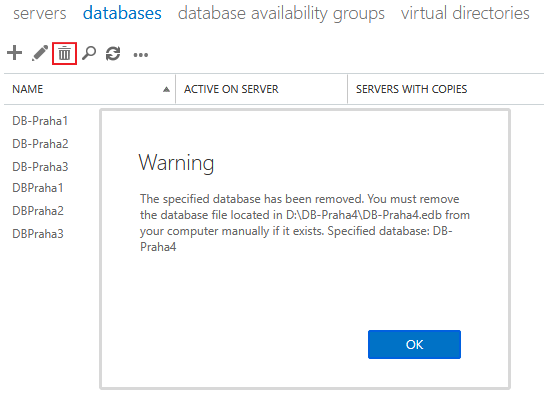Select the databases tab

click(122, 14)
